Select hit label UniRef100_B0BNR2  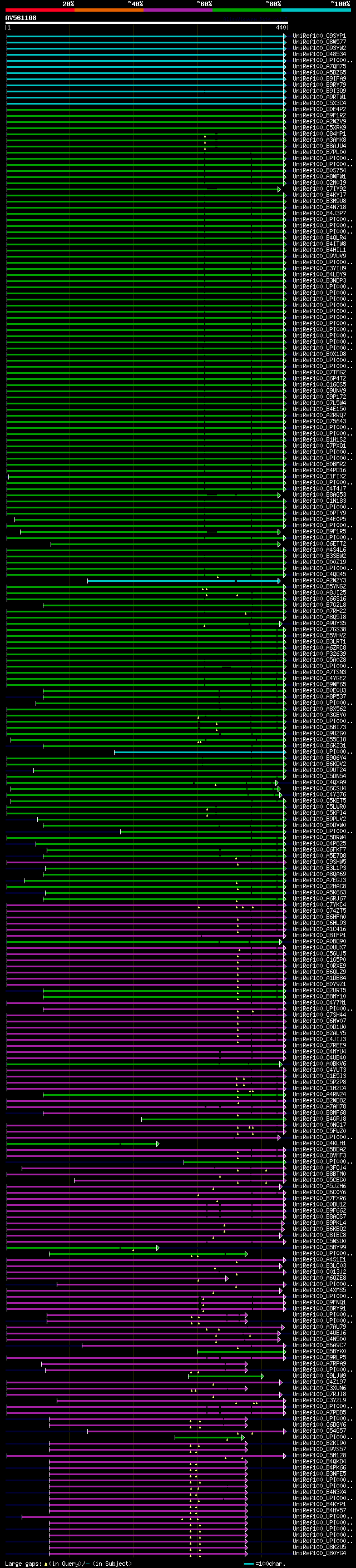[319, 464]
